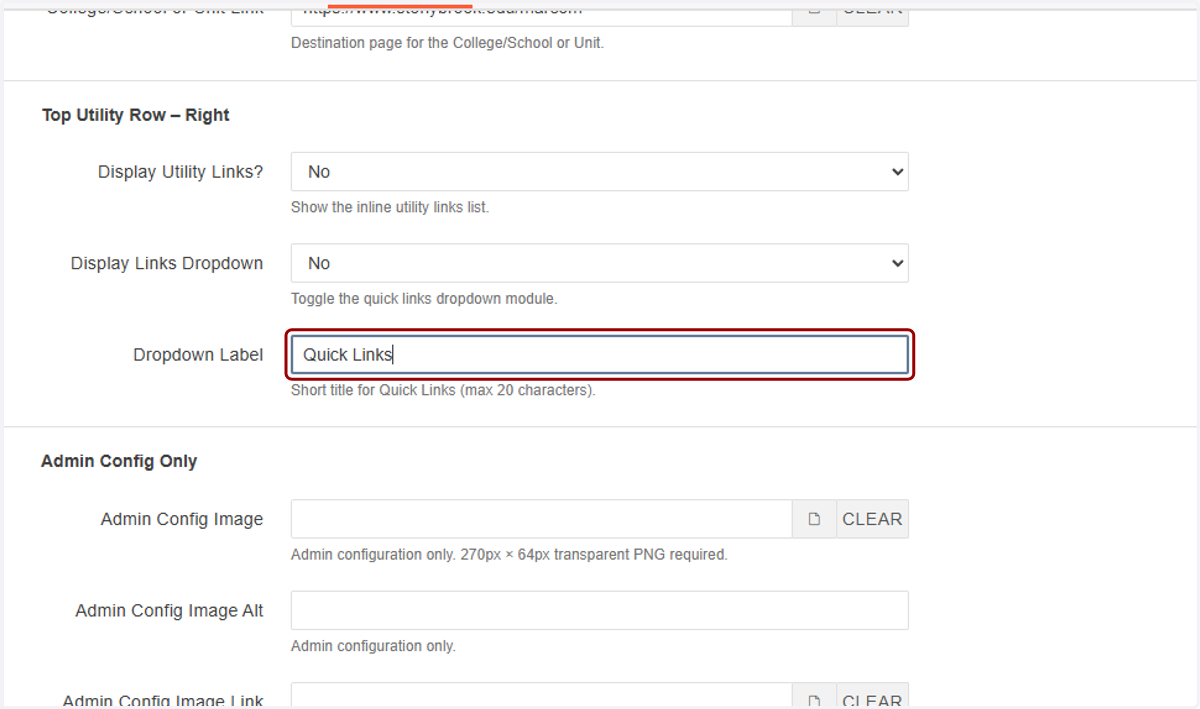Screen dimensions: 1200x709
Task: Browse file for Admin Config Image
Action: pos(814,519)
